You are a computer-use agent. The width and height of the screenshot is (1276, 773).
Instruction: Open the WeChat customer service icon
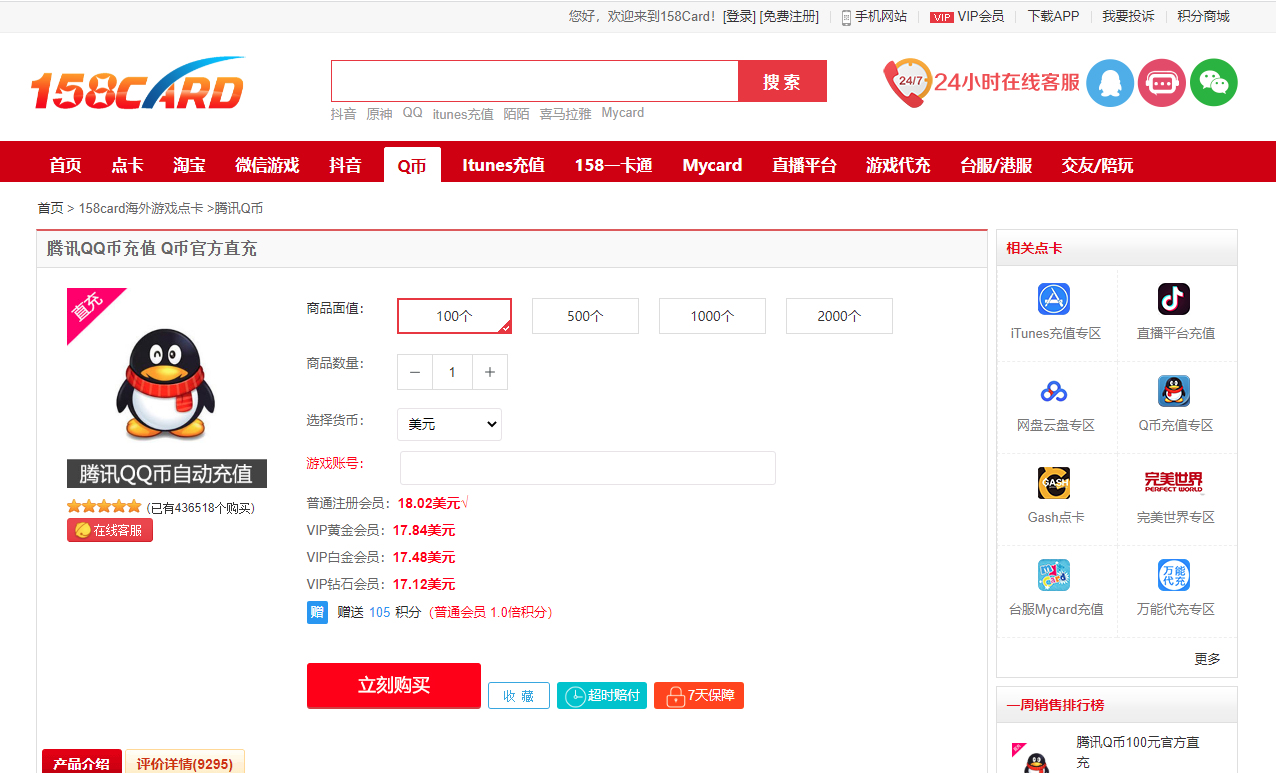[1213, 83]
